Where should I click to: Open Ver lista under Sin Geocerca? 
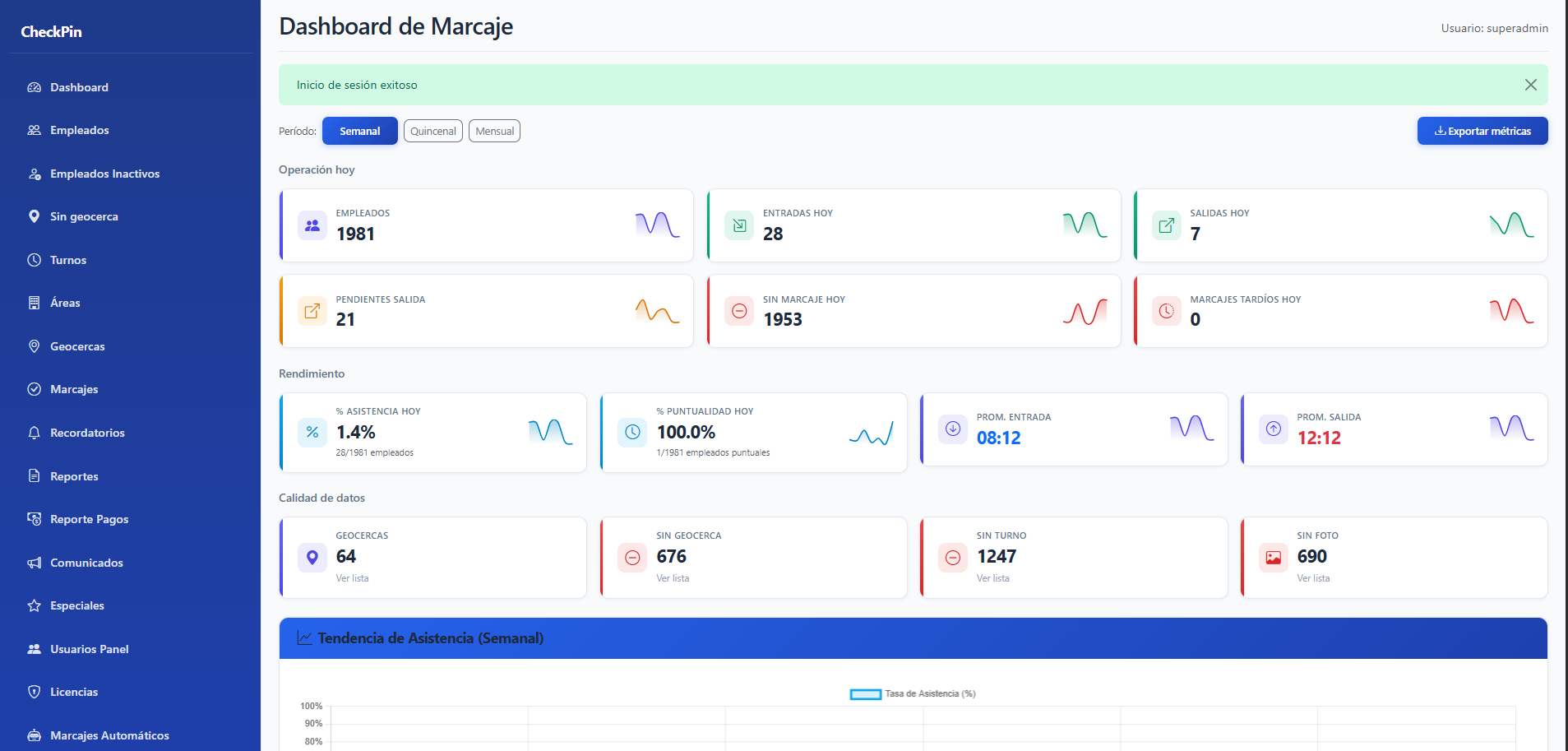[673, 578]
